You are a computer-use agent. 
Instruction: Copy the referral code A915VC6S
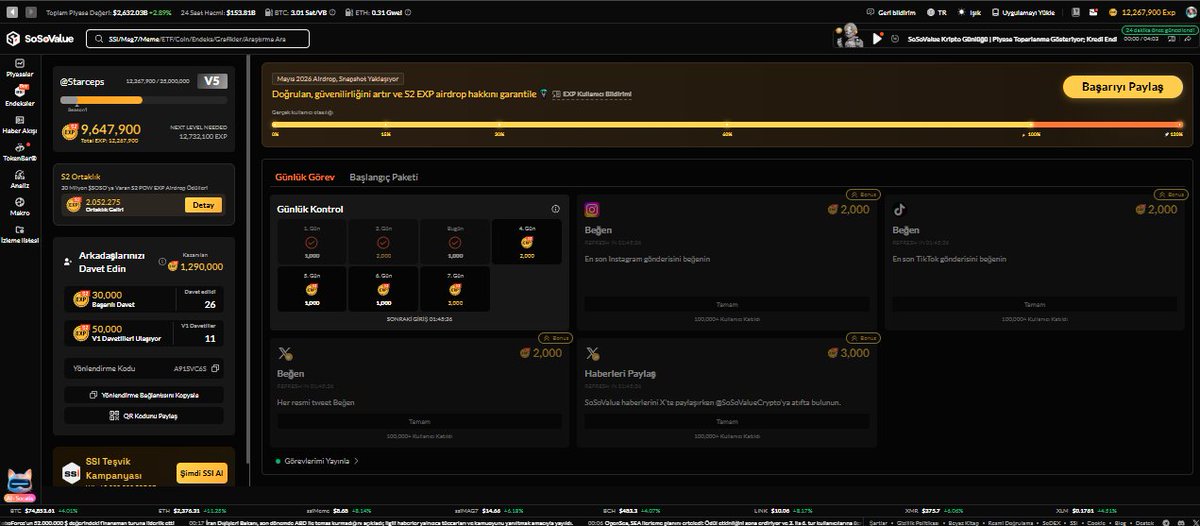[x=214, y=368]
